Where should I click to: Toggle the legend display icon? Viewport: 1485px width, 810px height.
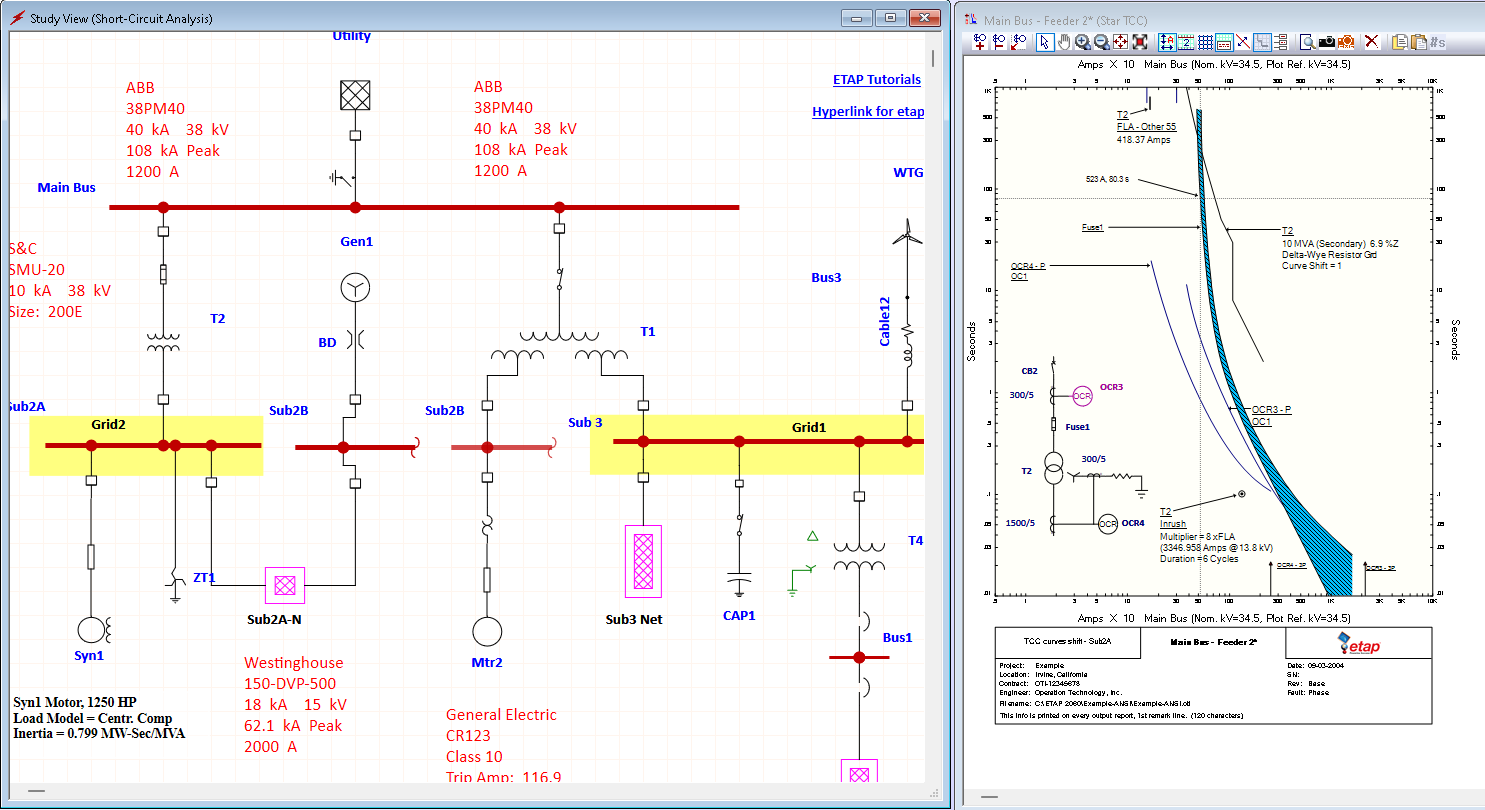click(1224, 42)
